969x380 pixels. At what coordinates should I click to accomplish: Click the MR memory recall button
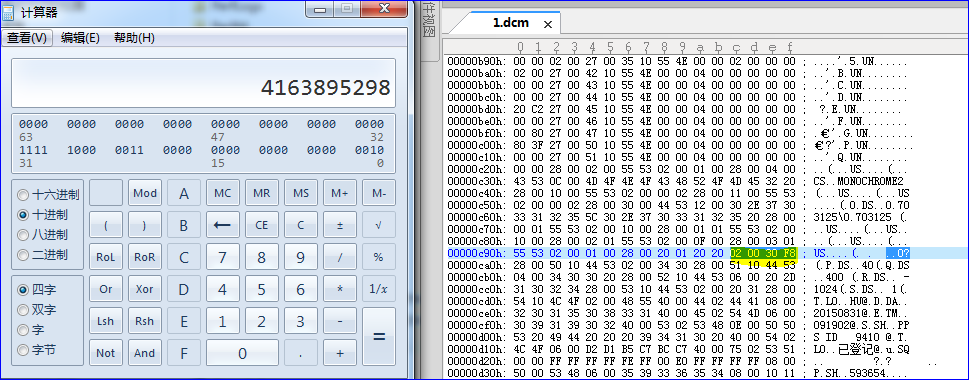(261, 193)
